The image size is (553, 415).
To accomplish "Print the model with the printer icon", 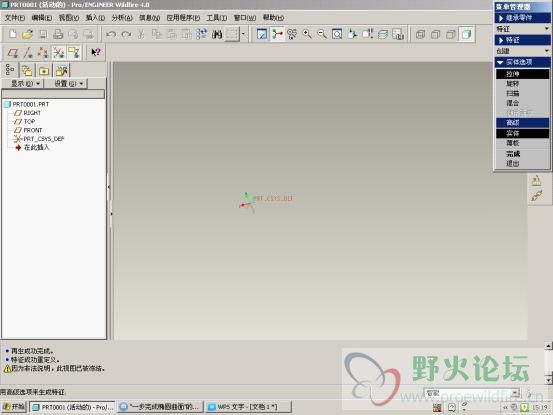I will pos(58,34).
